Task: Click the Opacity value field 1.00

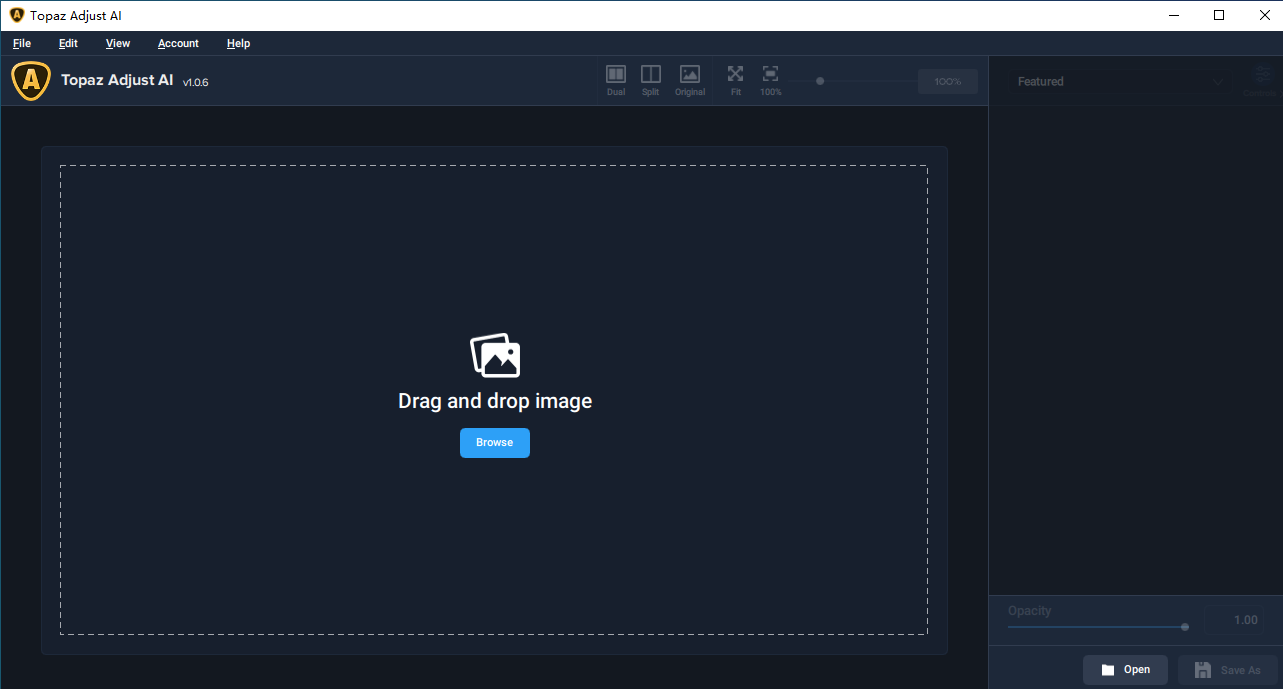Action: [1233, 620]
